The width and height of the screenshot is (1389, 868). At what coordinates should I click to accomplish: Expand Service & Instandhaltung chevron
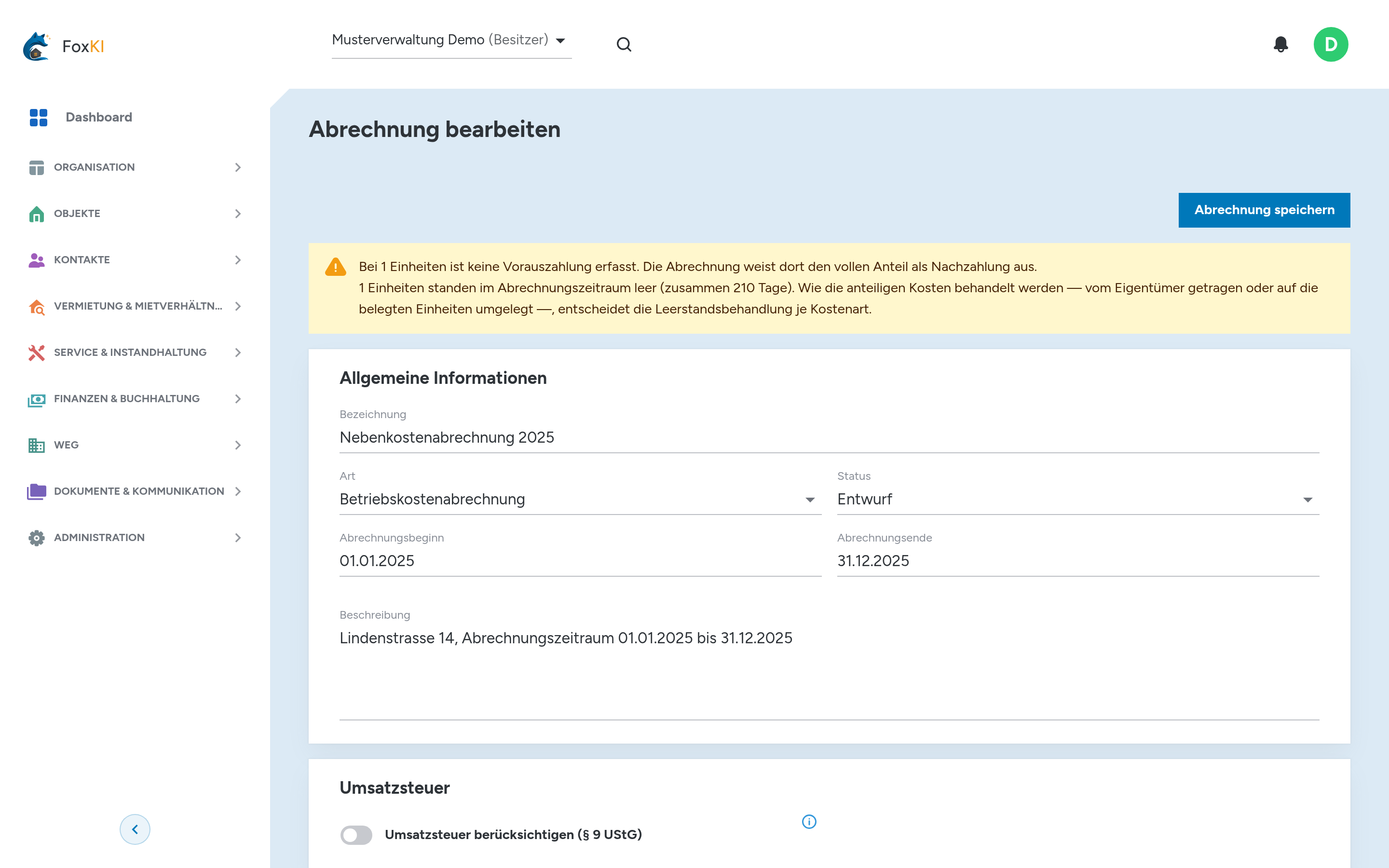(238, 353)
